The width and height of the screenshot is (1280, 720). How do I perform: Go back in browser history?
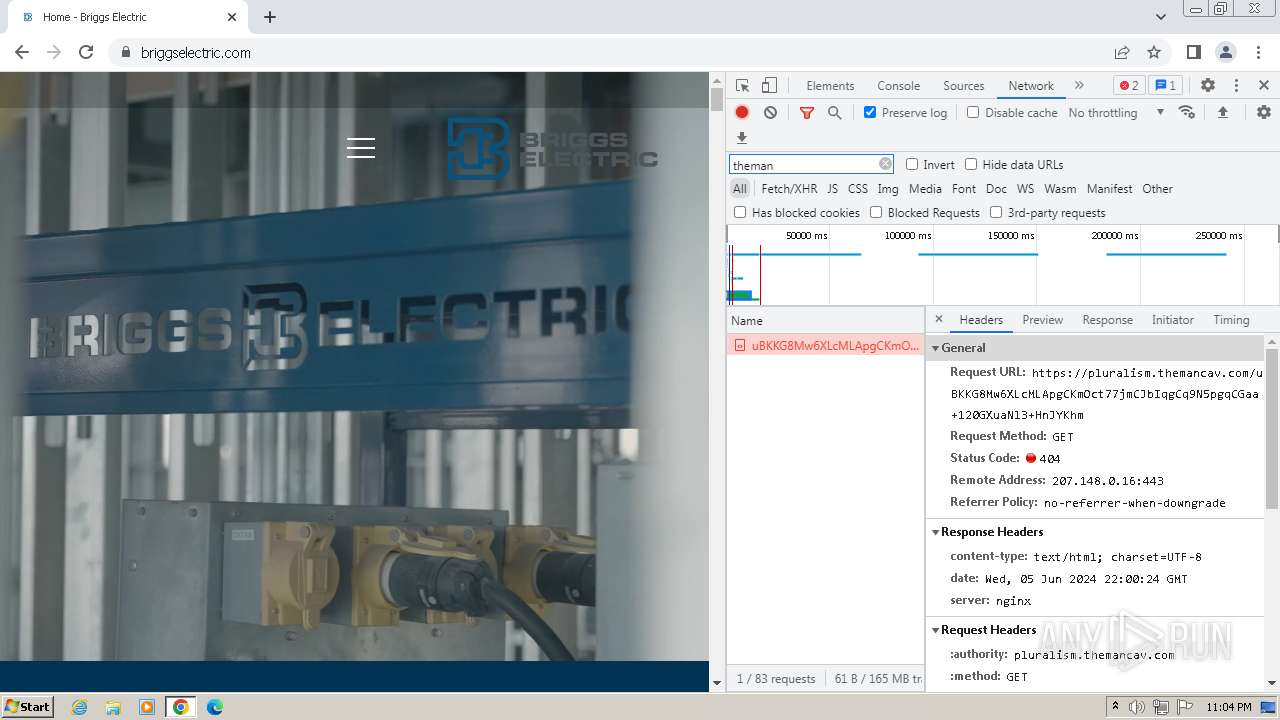tap(22, 52)
